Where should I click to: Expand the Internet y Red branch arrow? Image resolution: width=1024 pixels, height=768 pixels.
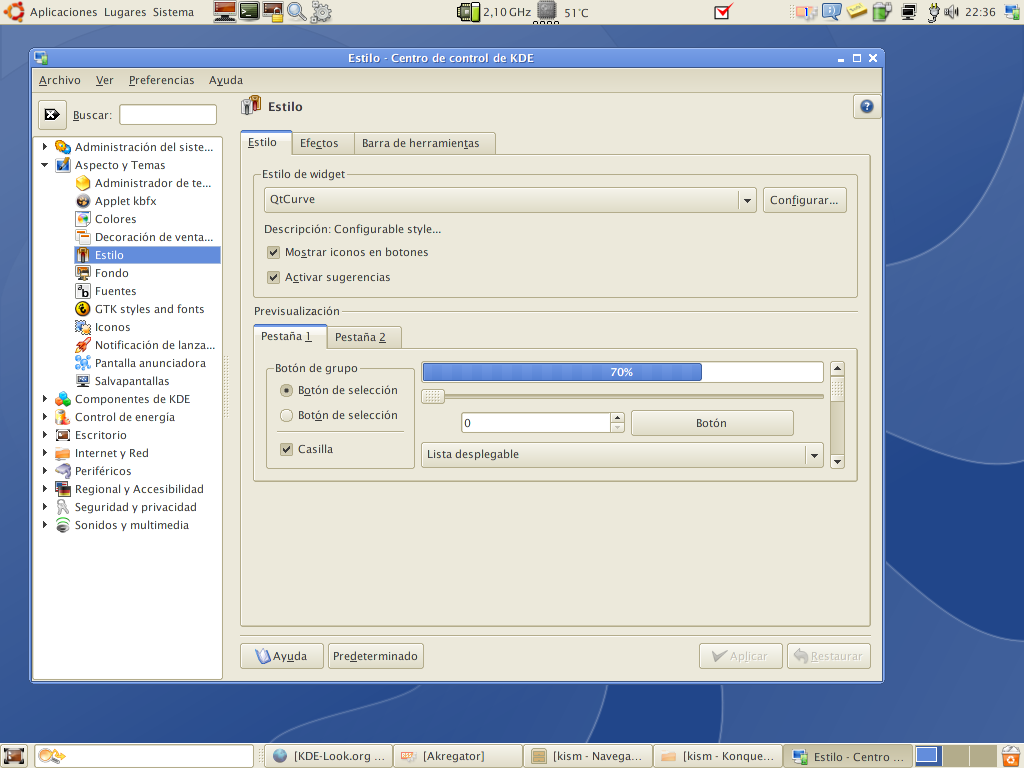[44, 453]
